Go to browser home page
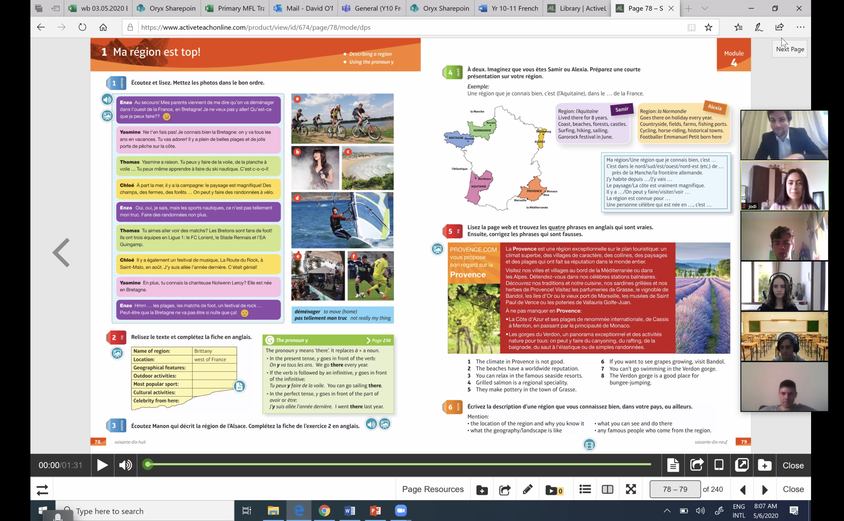The image size is (844, 521). click(103, 27)
